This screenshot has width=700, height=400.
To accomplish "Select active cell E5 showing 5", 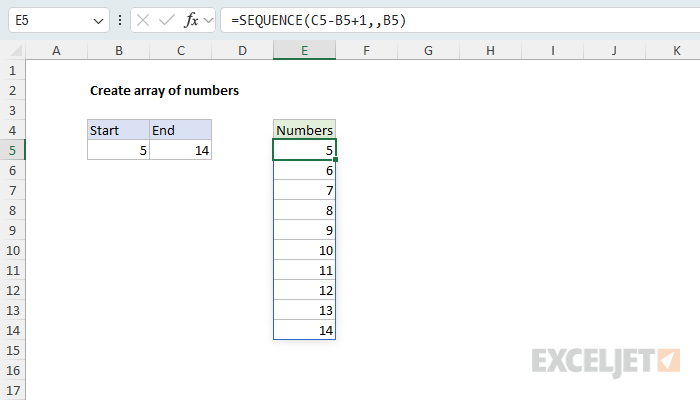I will click(304, 150).
